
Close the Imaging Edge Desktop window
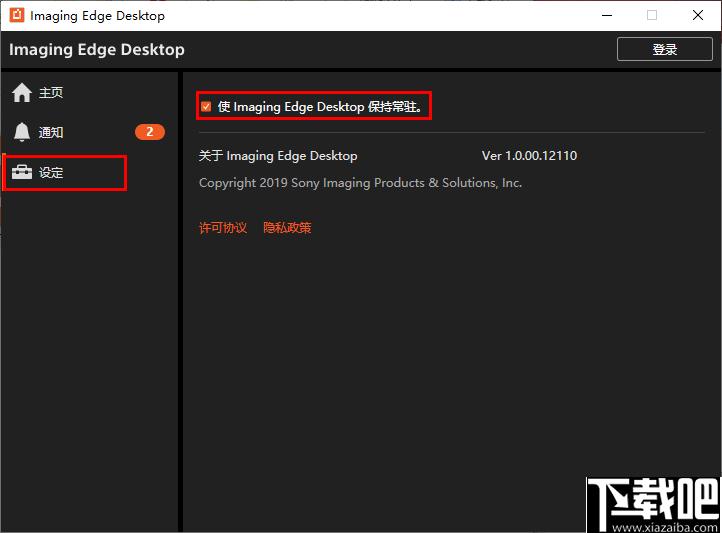pyautogui.click(x=698, y=15)
